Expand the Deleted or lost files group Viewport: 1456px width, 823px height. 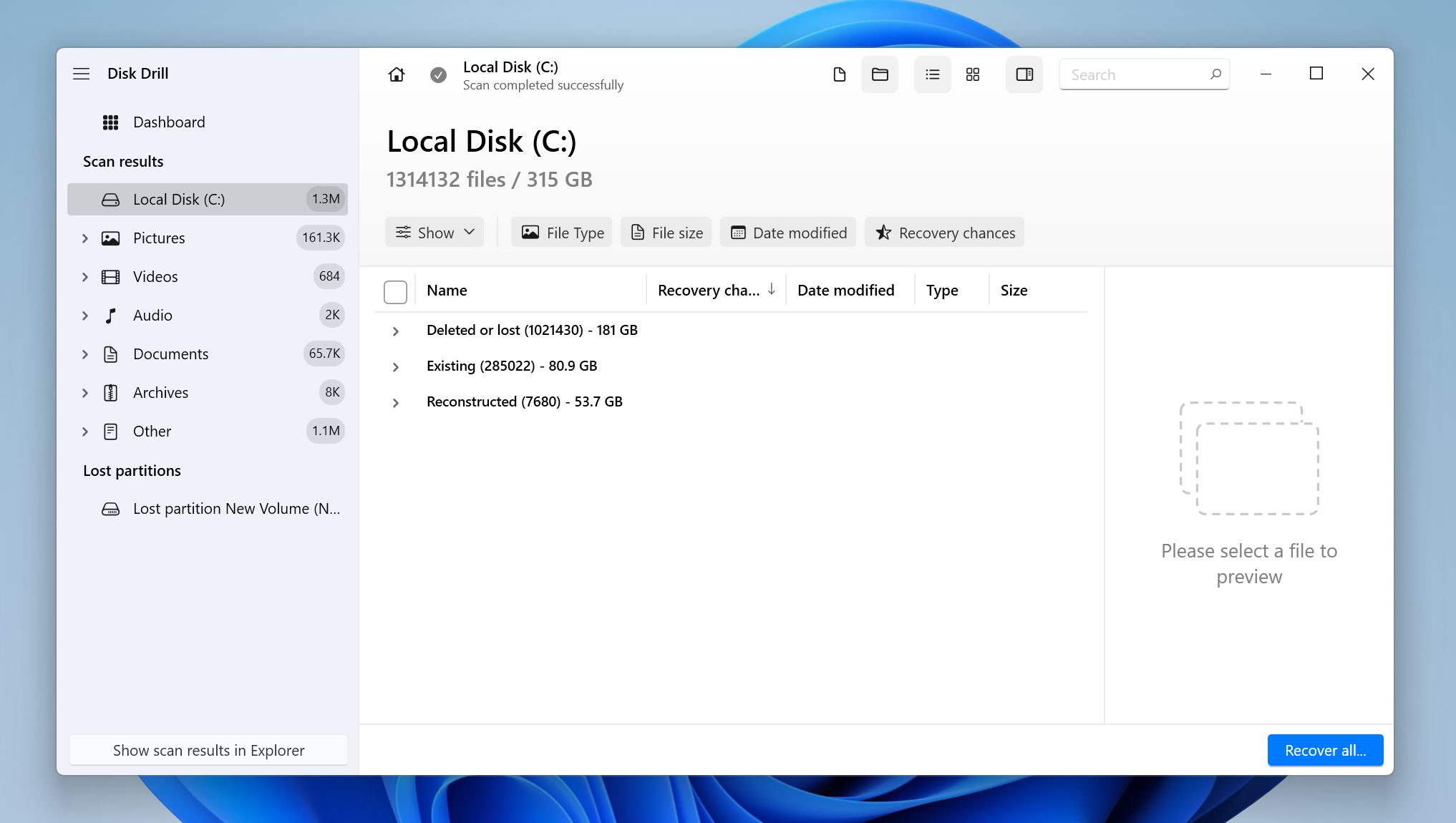pos(395,330)
